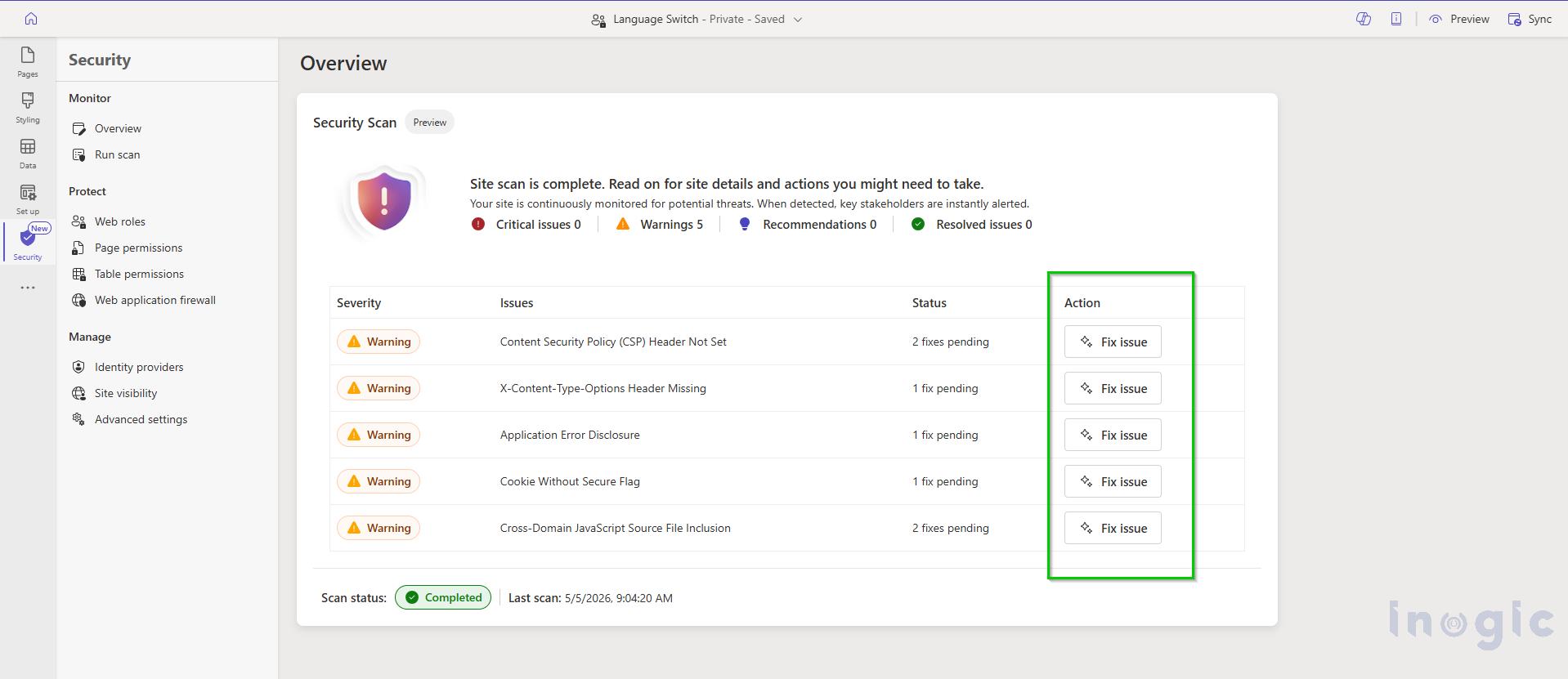Click the Site visibility globe icon
Viewport: 1568px width, 679px height.
coord(78,393)
